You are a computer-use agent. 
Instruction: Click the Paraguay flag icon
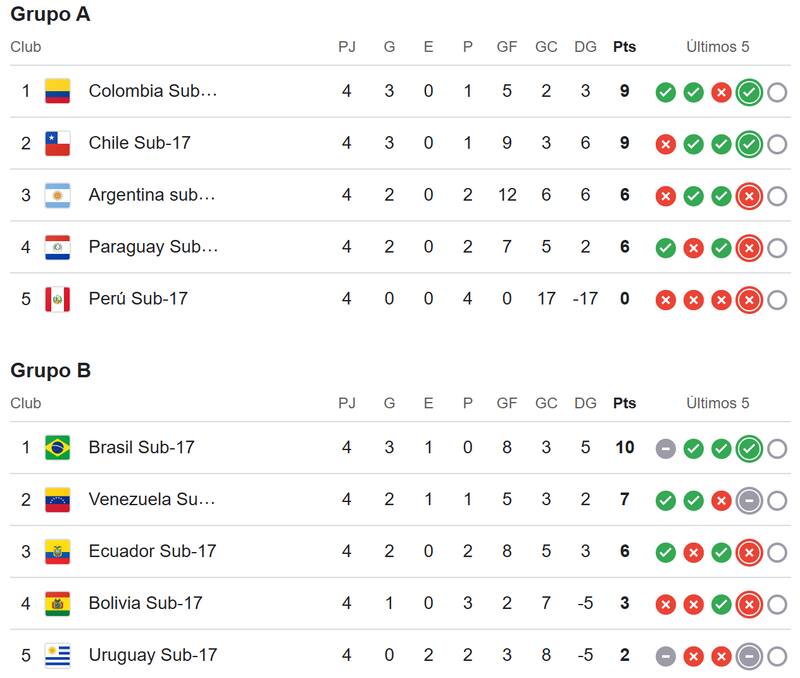[x=58, y=247]
